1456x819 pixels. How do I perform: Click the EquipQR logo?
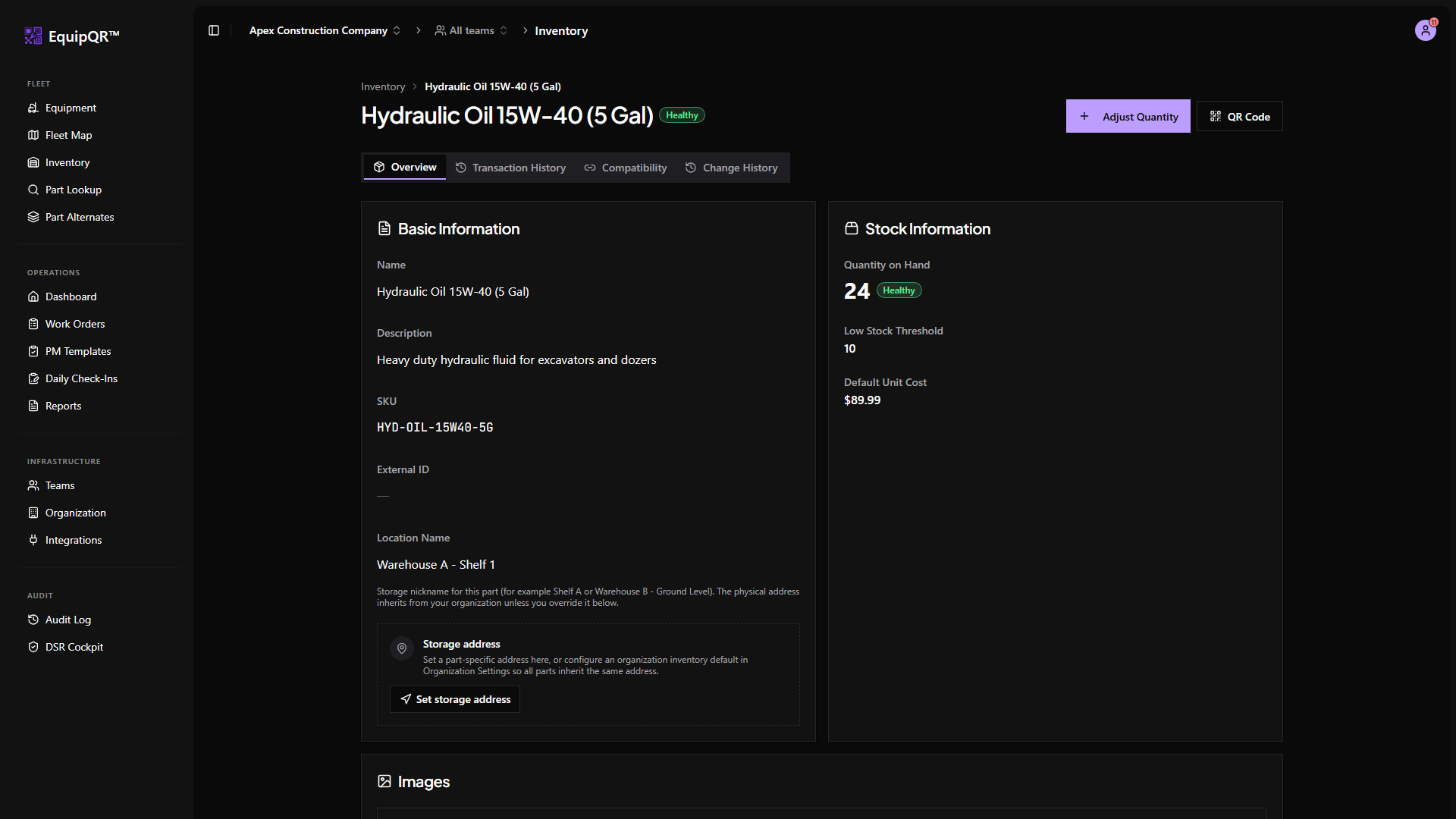click(72, 36)
